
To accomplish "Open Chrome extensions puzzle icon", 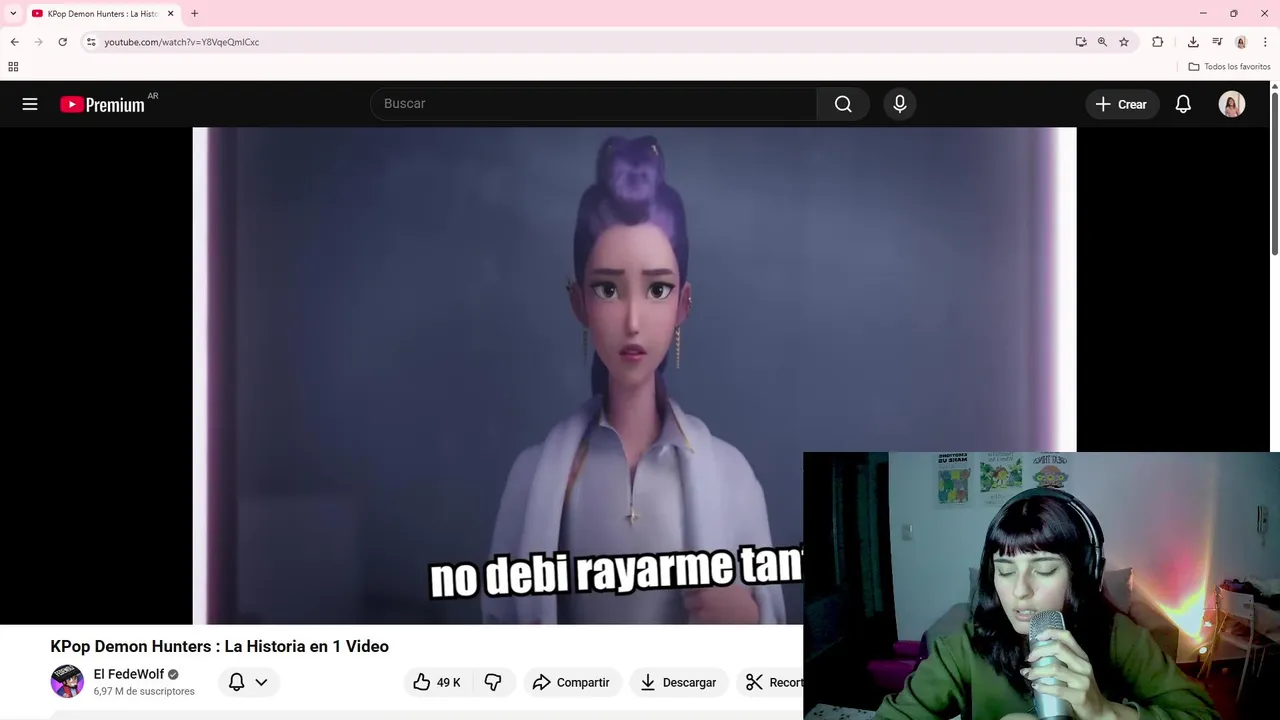I will point(1158,42).
